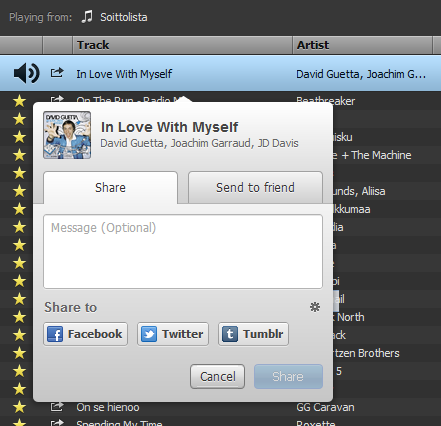Viewport: 441px width, 426px height.
Task: Click artist David Guetta, Joachim G... cell
Action: pyautogui.click(x=361, y=74)
